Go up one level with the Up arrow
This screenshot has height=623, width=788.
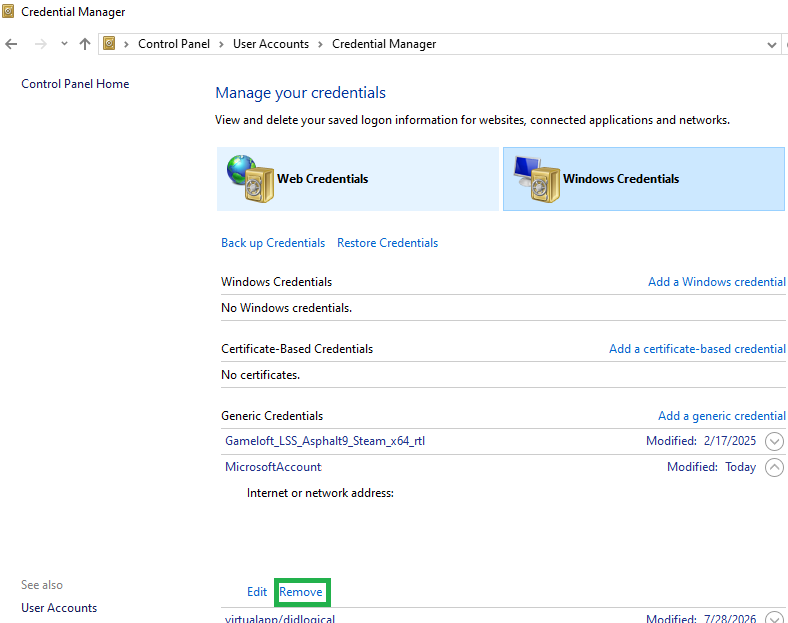85,44
